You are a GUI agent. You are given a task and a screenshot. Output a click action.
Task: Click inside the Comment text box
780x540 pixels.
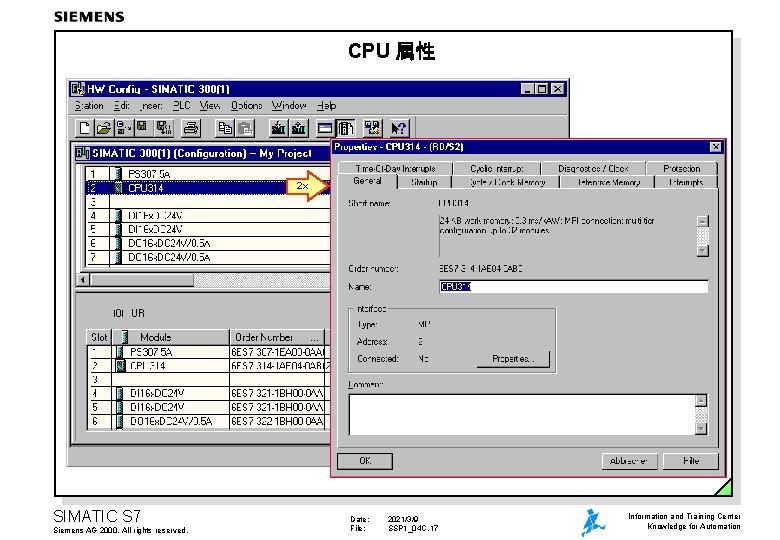tap(521, 415)
